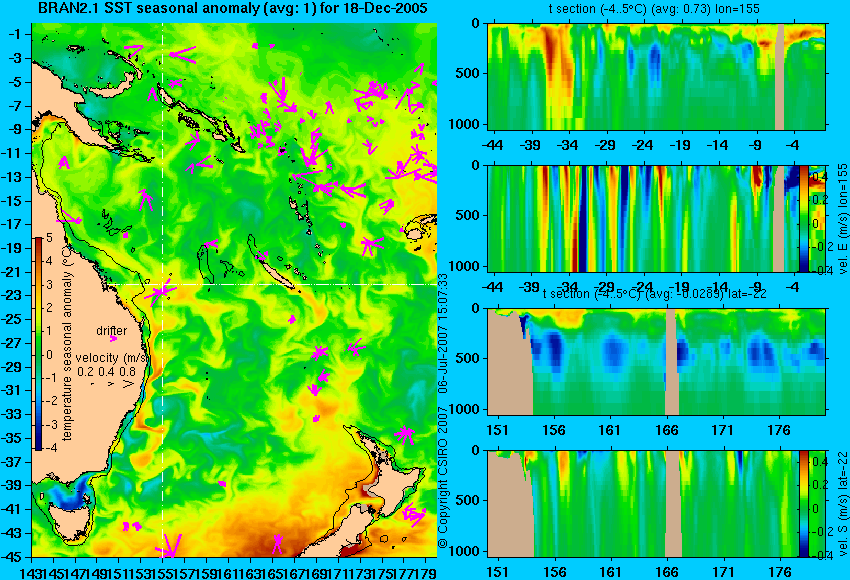Click the '-1' label on the map latitude axis

14,34
